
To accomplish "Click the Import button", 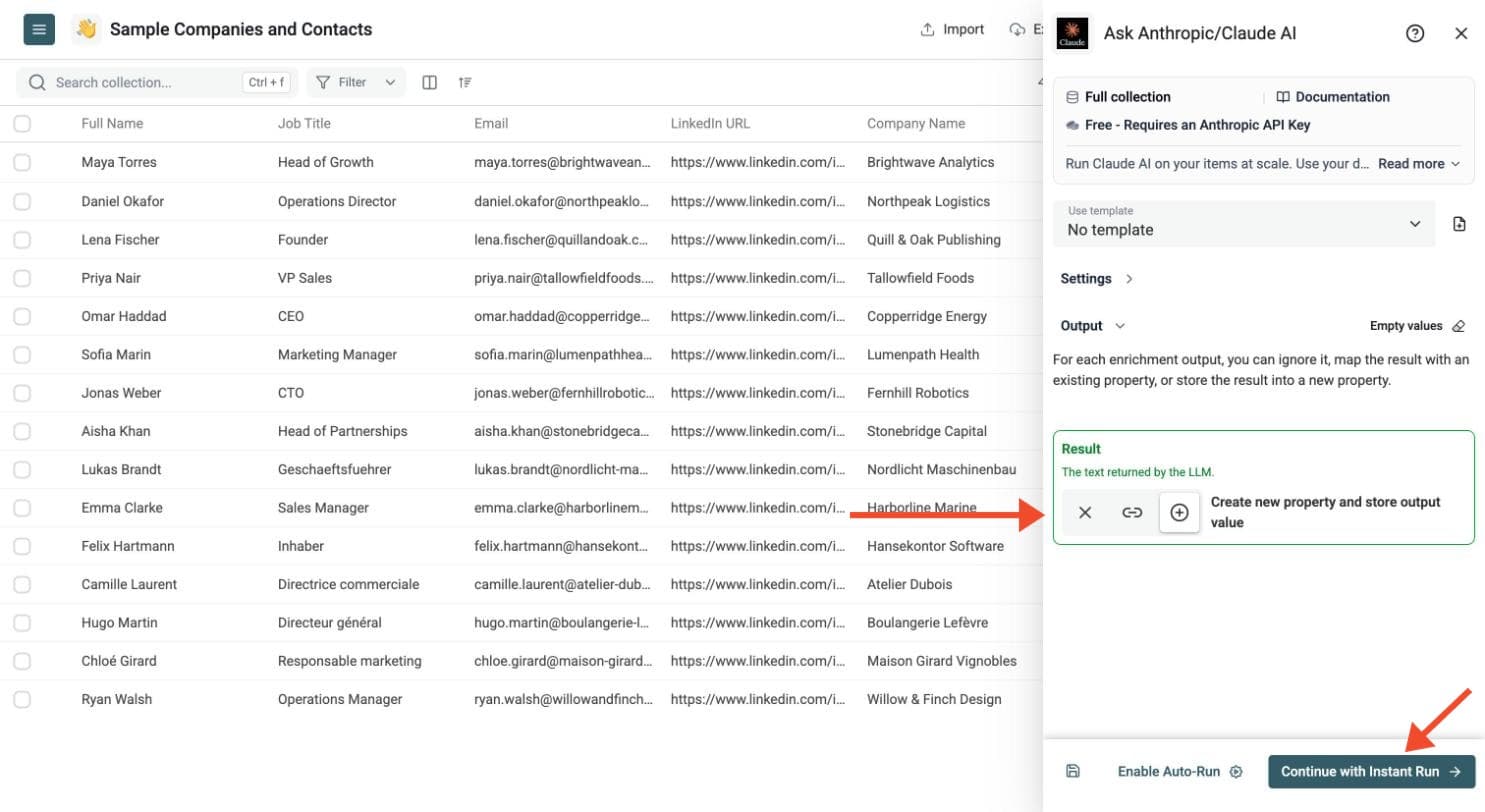I will (x=952, y=29).
